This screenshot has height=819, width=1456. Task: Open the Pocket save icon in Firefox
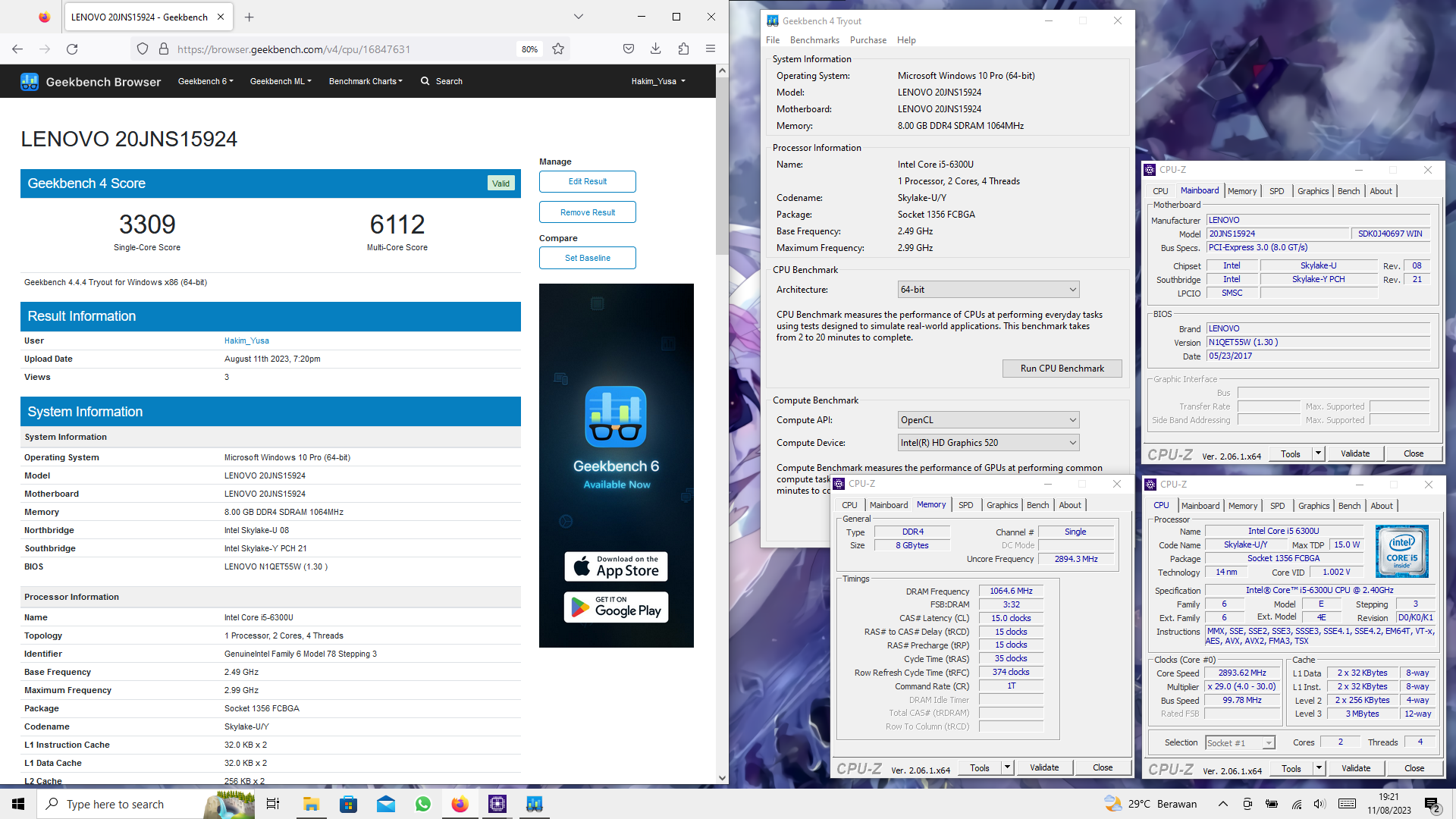pyautogui.click(x=629, y=49)
